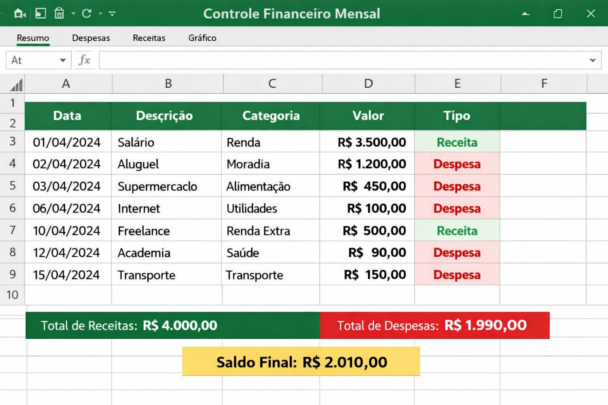Click the fx insert function icon
The height and width of the screenshot is (405, 608).
(x=85, y=60)
